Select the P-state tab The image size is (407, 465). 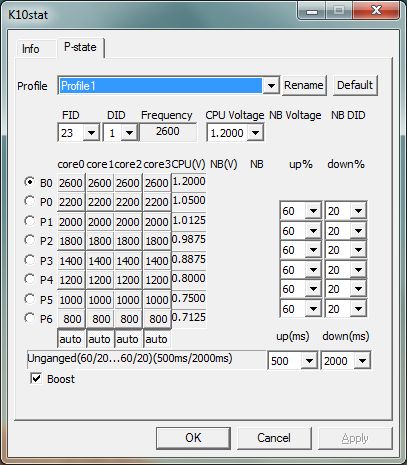tap(80, 47)
